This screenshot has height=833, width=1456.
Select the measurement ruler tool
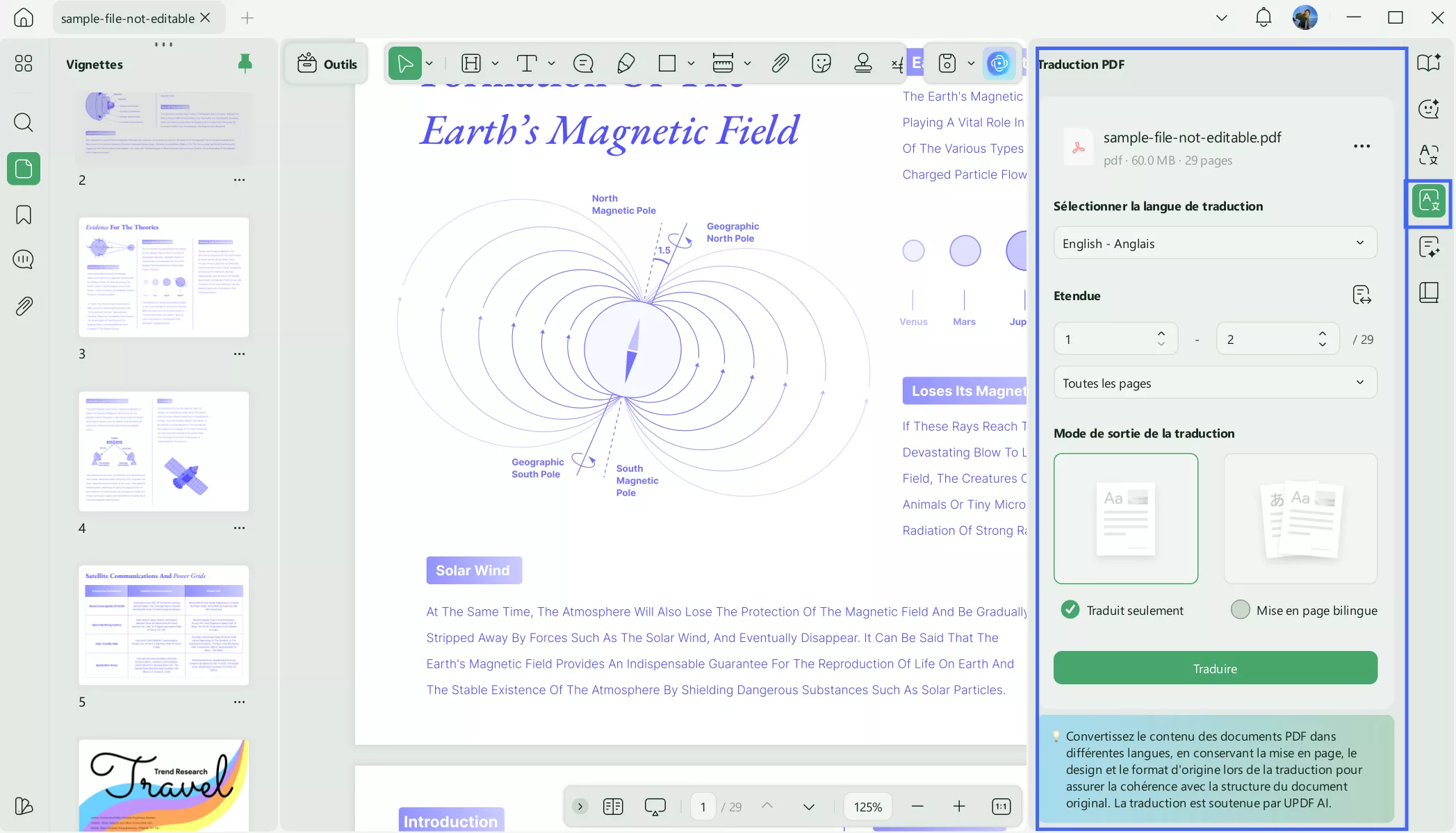point(723,64)
